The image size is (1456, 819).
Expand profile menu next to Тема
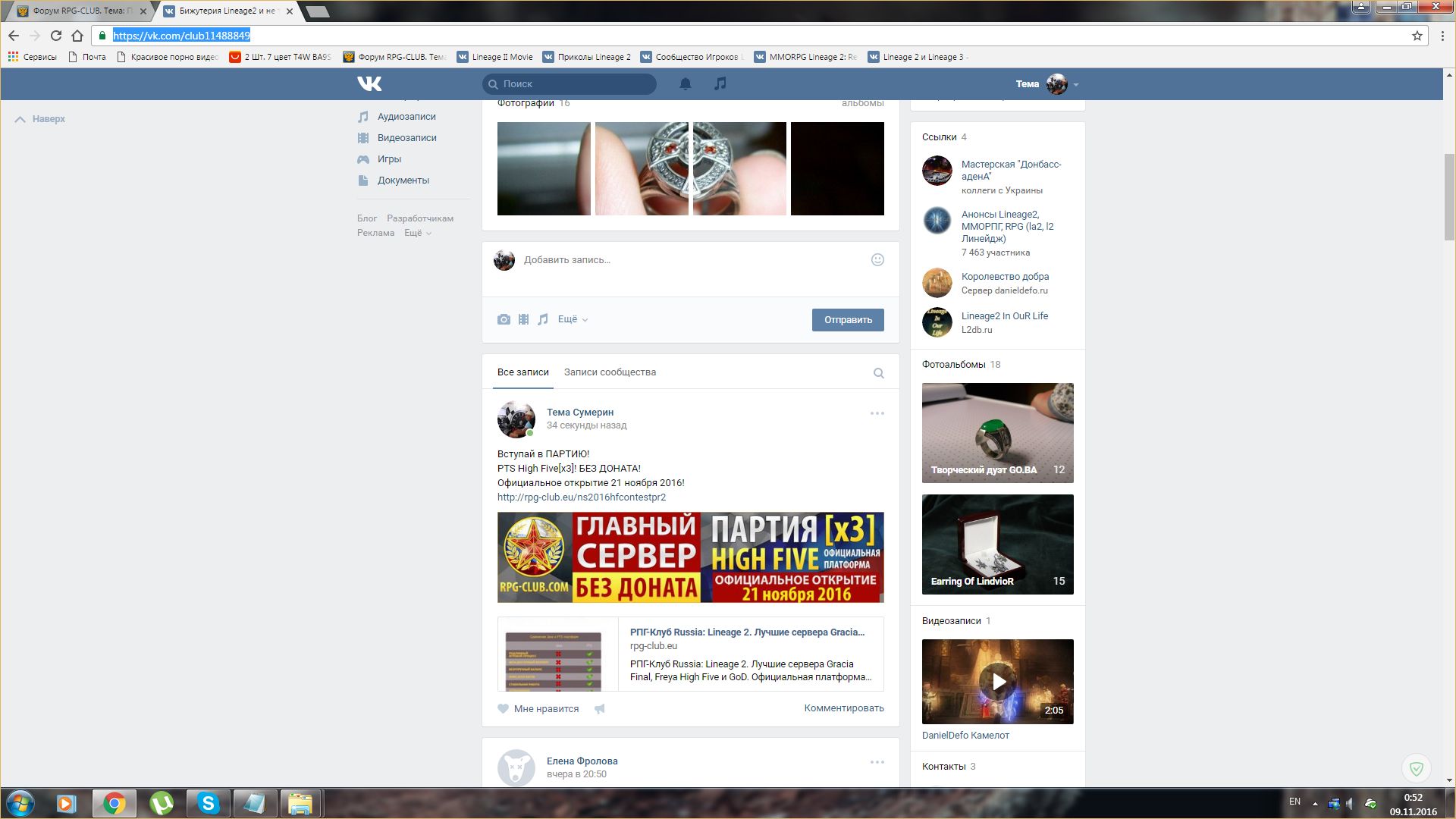click(x=1076, y=85)
